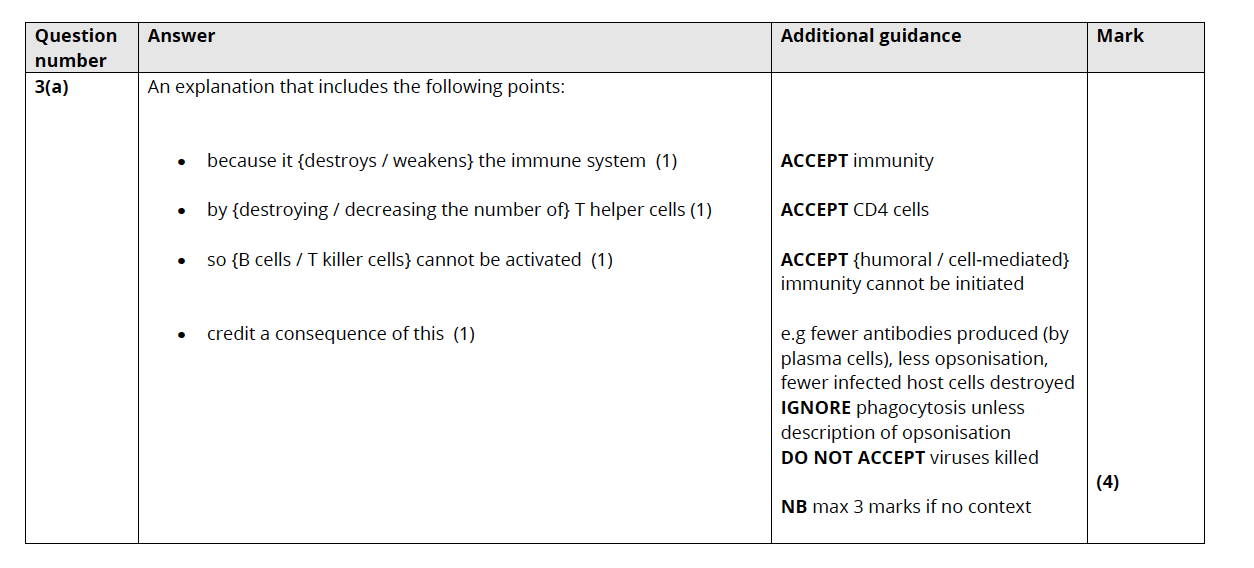Select the question number 3(a) cell
The image size is (1254, 568).
[52, 87]
